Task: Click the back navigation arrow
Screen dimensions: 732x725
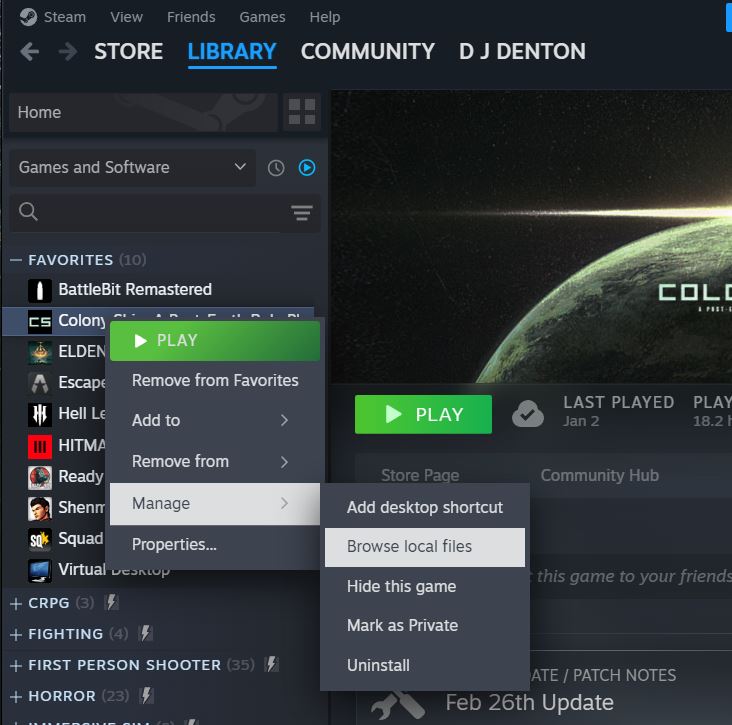Action: (30, 51)
